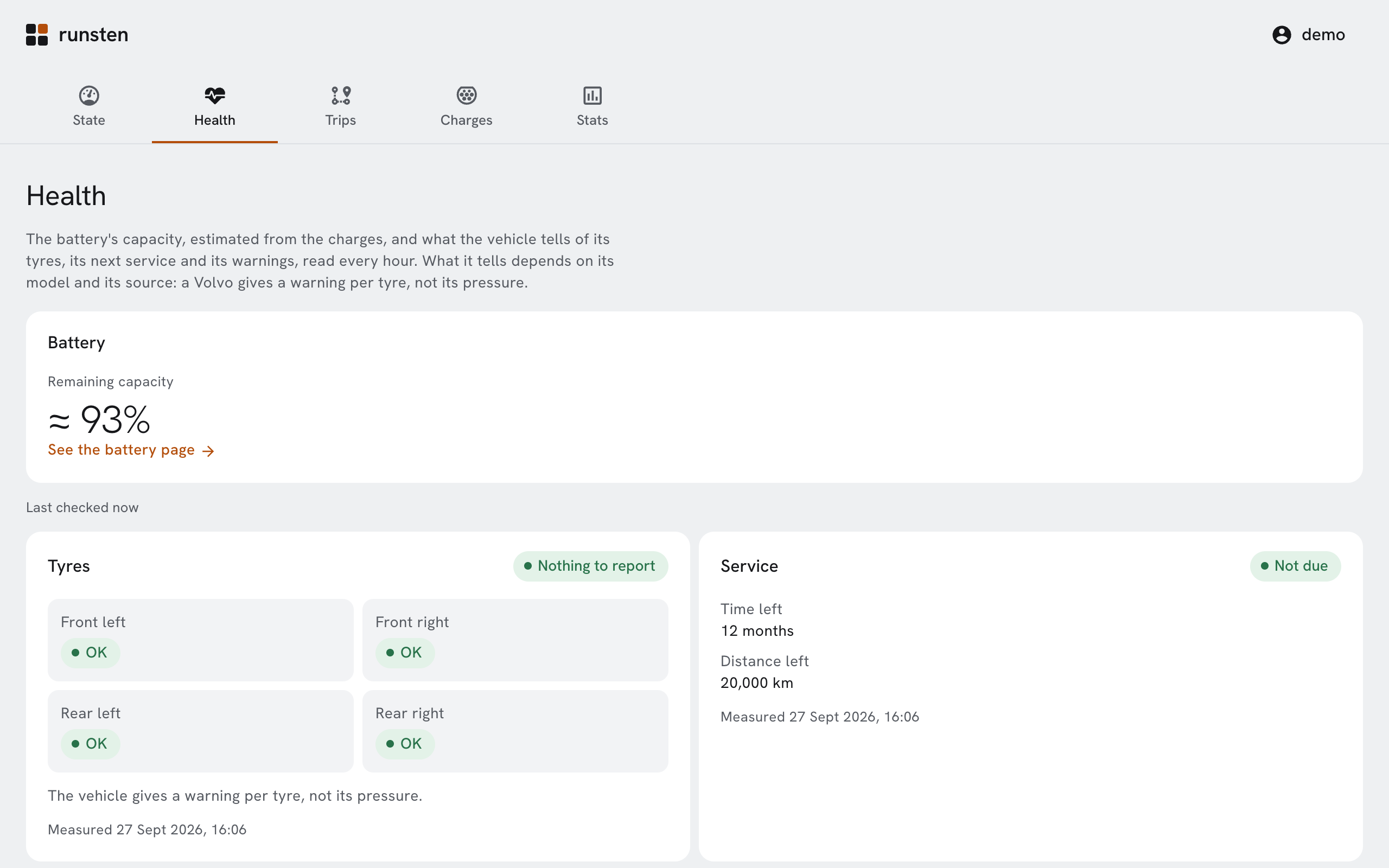Click the demo username
This screenshot has width=1389, height=868.
pyautogui.click(x=1323, y=34)
